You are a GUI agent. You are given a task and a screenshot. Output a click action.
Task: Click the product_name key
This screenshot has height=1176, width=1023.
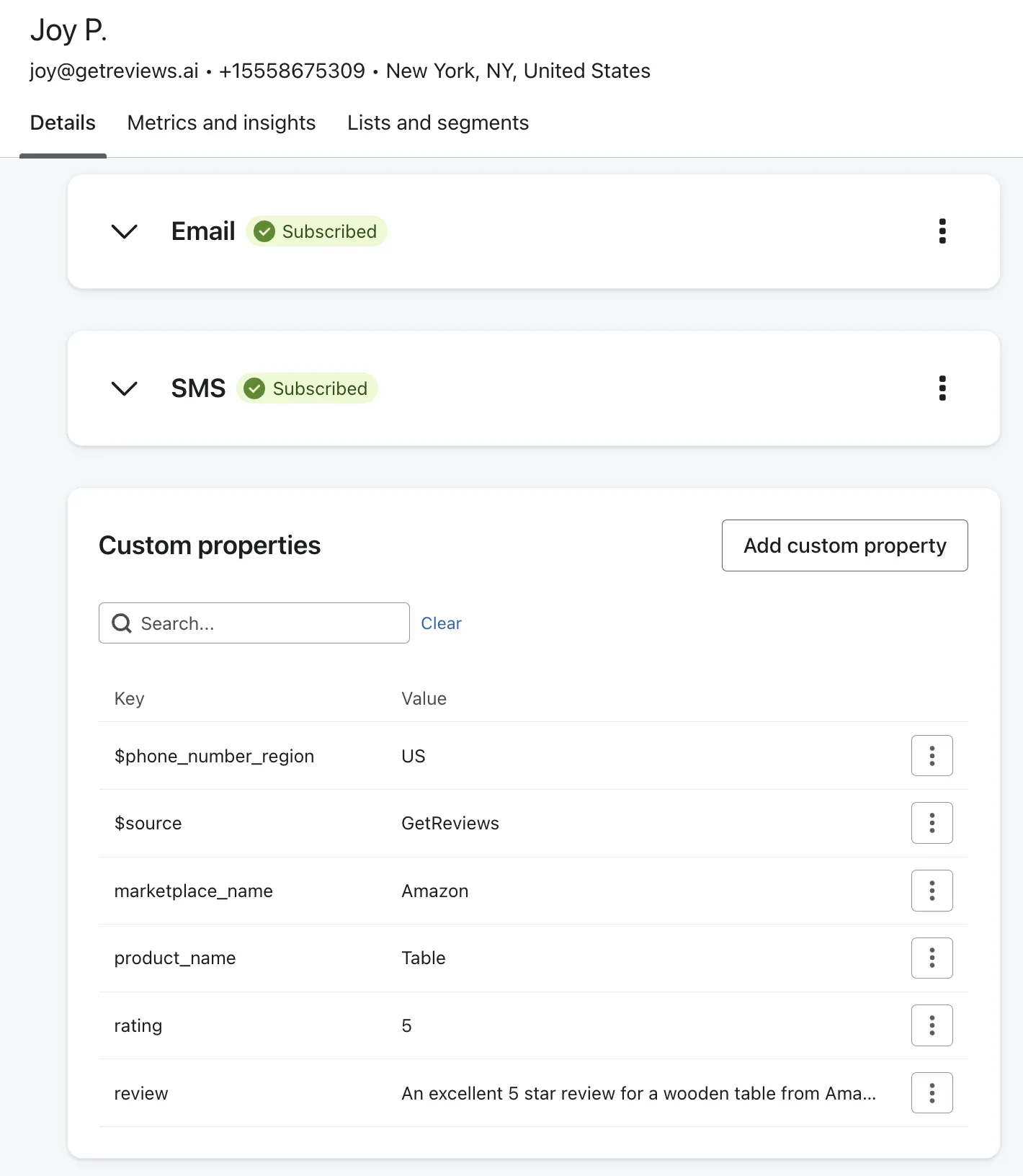tap(175, 958)
